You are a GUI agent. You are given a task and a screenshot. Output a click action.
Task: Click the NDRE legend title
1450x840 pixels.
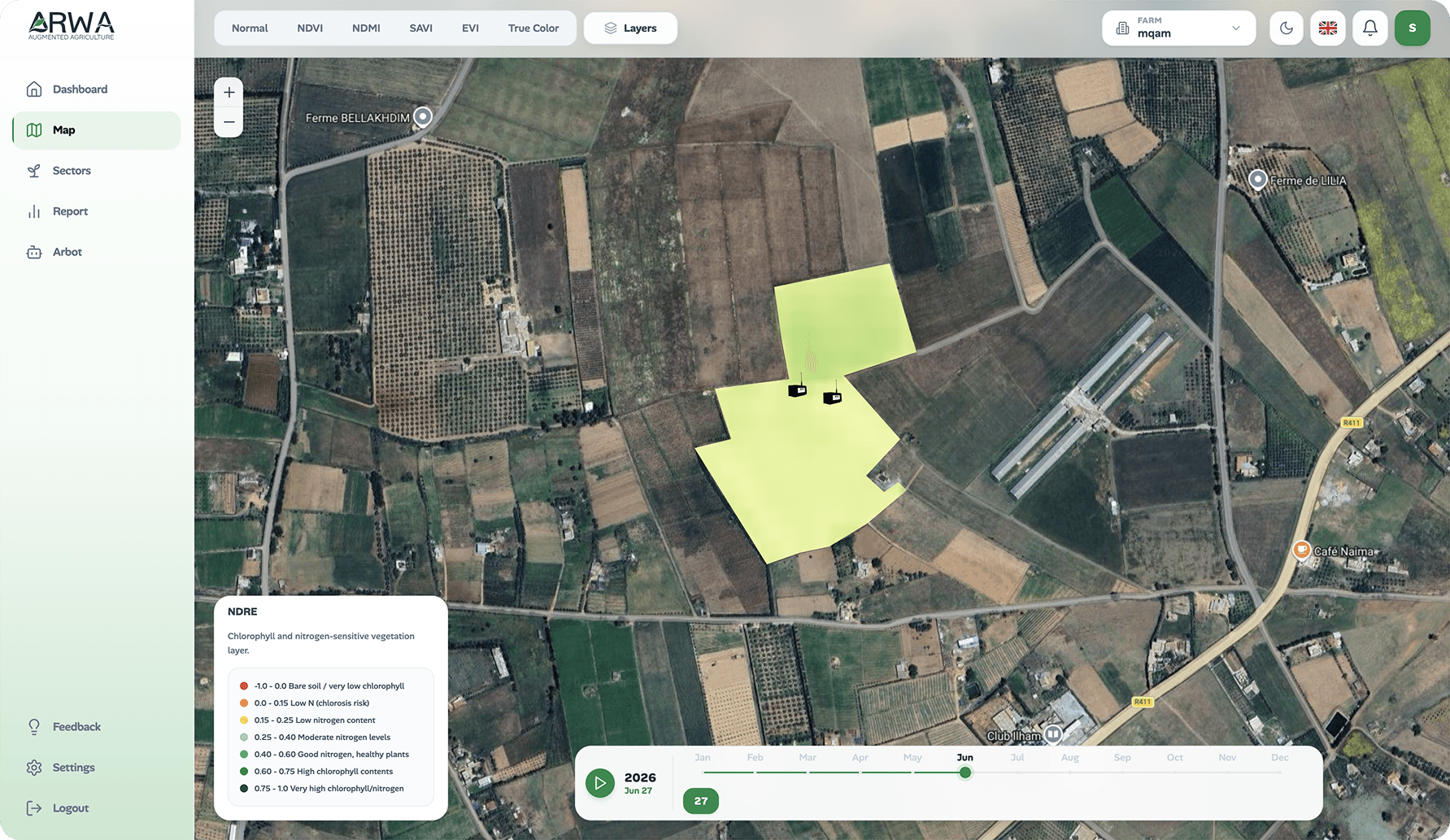[242, 612]
